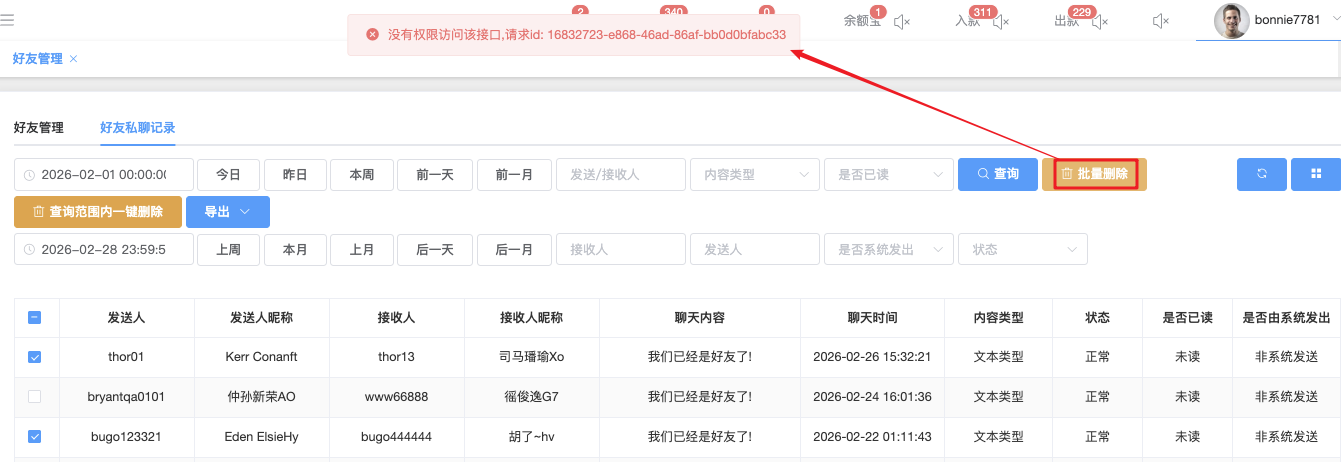
Task: Open the grid column settings icon
Action: [1315, 174]
